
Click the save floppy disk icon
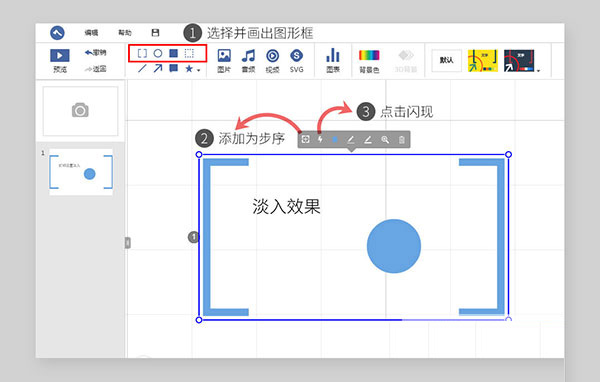(x=155, y=33)
